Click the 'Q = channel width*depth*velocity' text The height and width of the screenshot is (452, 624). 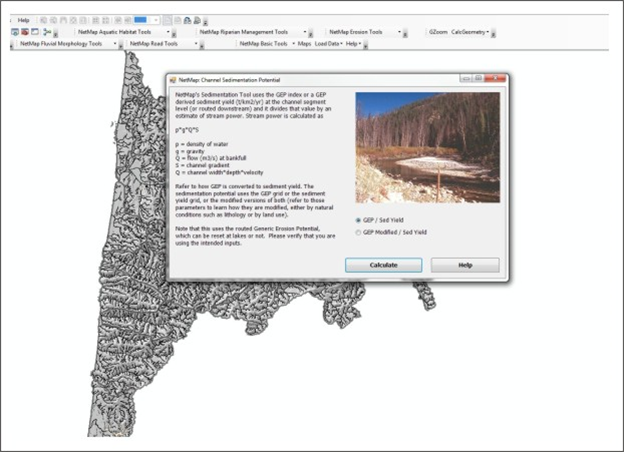coord(219,172)
